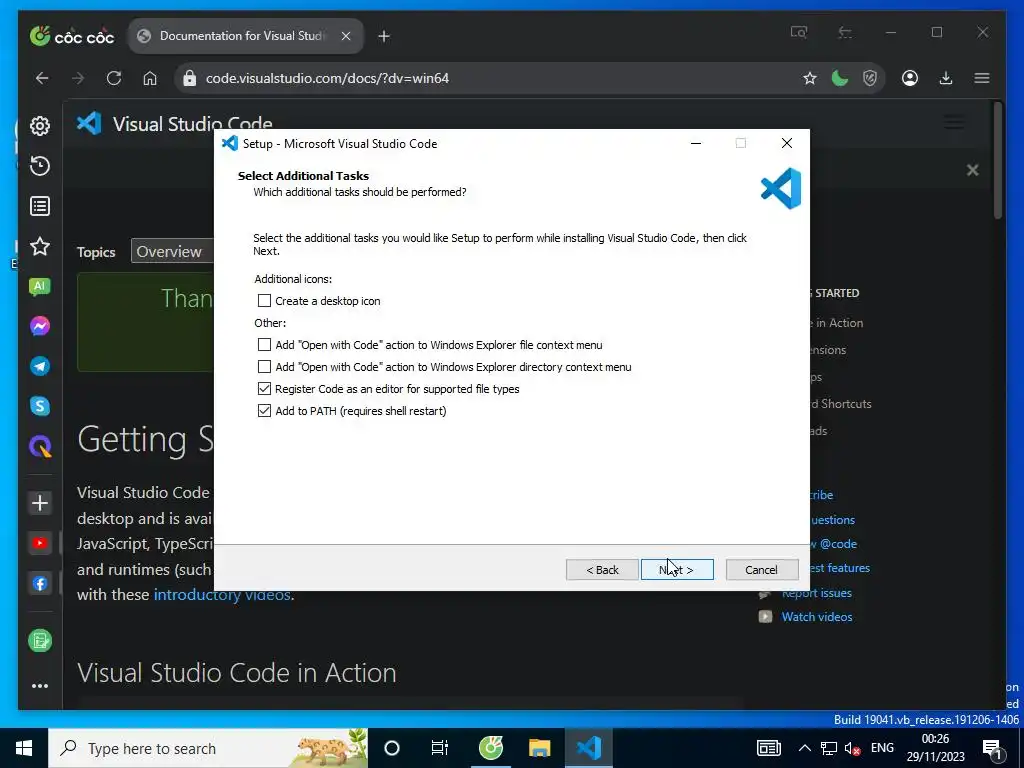
Task: Open Messenger from the browser sidebar
Action: coord(40,326)
